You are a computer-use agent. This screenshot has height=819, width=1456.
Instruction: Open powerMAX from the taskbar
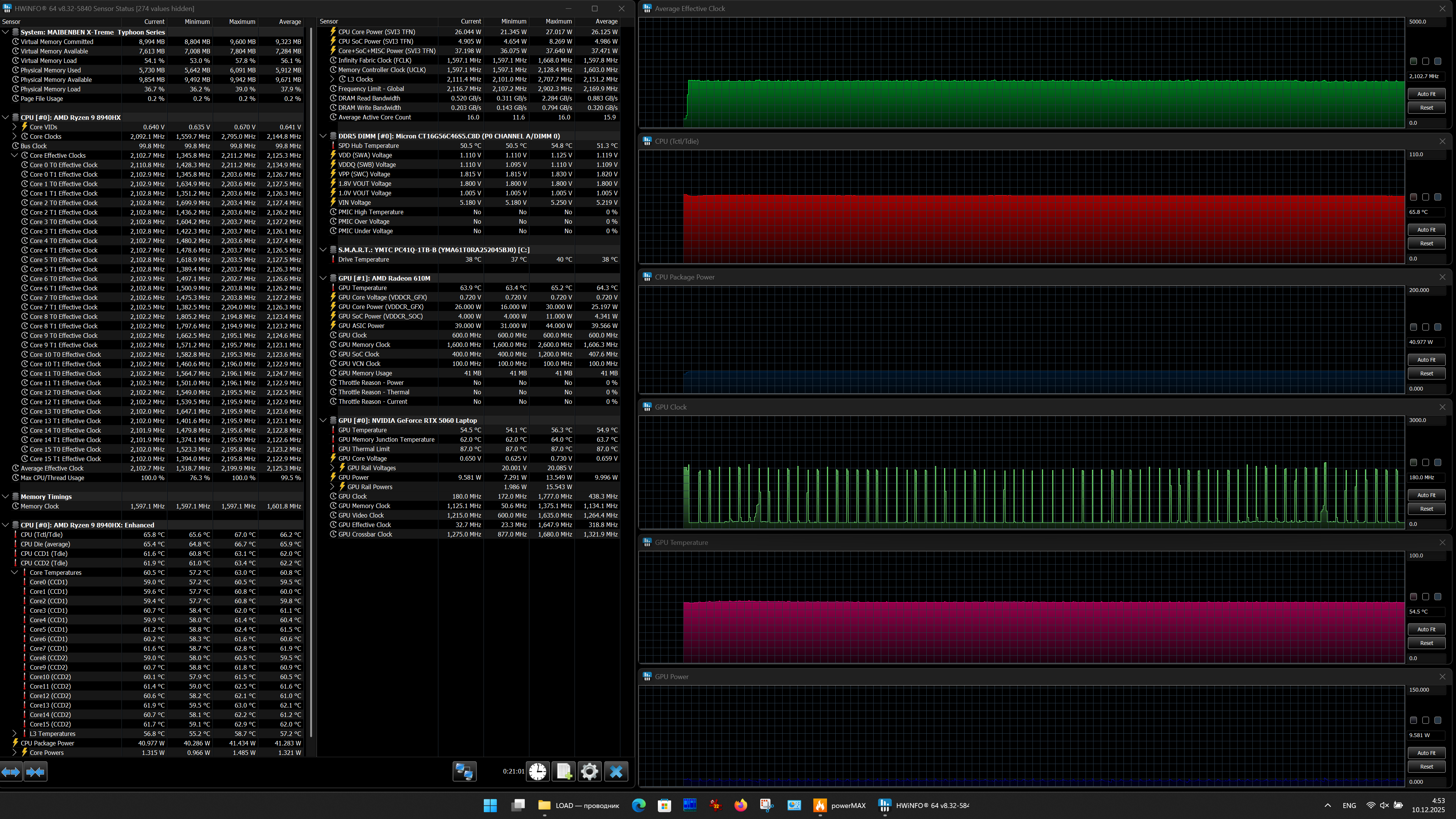(839, 805)
